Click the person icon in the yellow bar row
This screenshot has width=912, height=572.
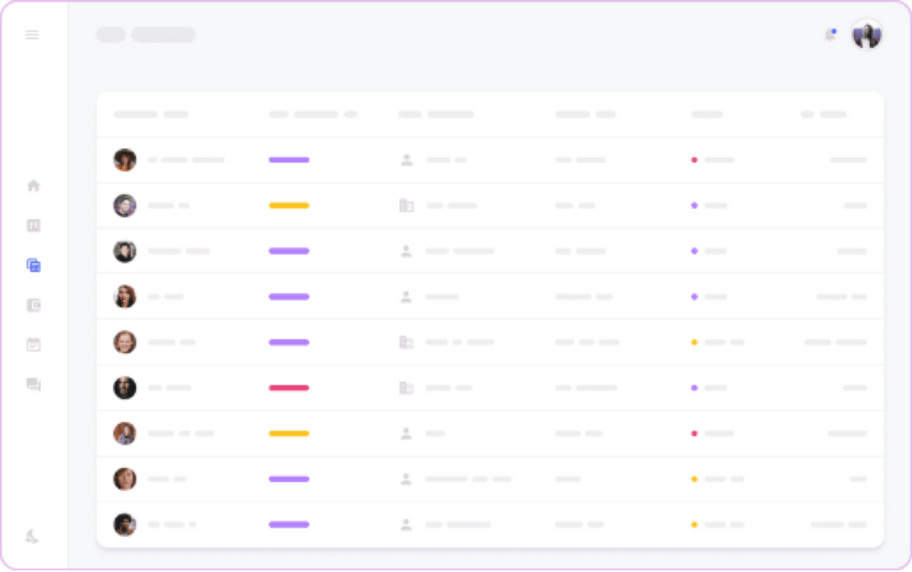coord(406,434)
